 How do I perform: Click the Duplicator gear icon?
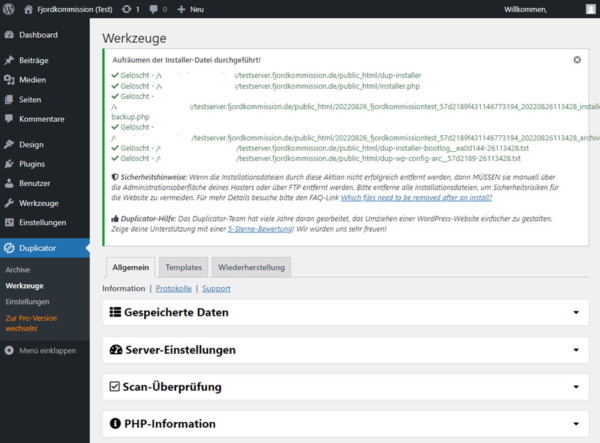pyautogui.click(x=9, y=248)
